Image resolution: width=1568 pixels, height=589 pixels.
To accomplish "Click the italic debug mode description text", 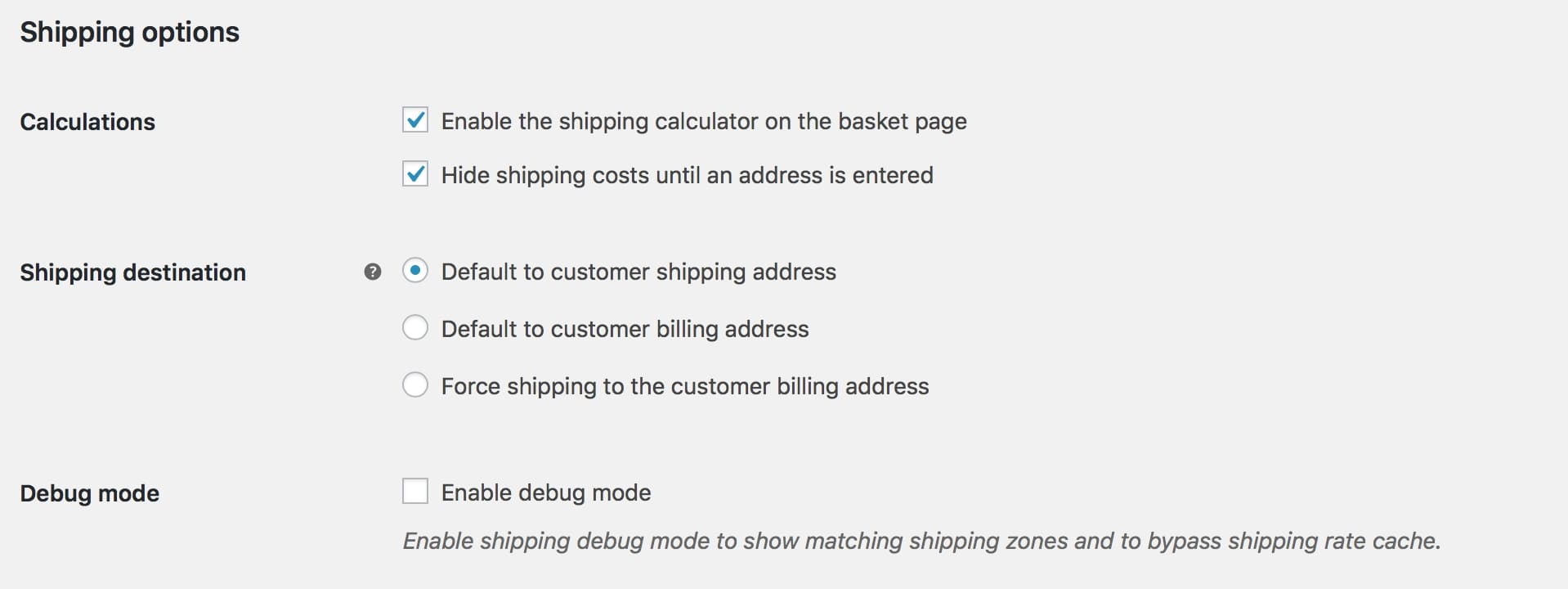I will point(921,541).
